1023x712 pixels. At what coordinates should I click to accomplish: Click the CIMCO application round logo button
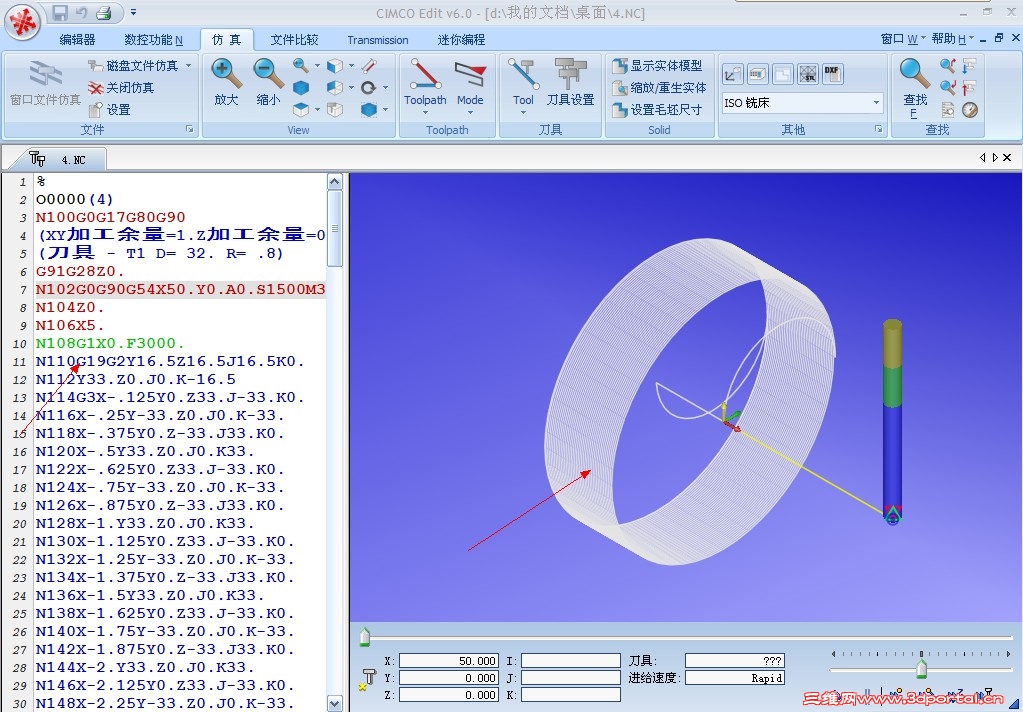23,22
